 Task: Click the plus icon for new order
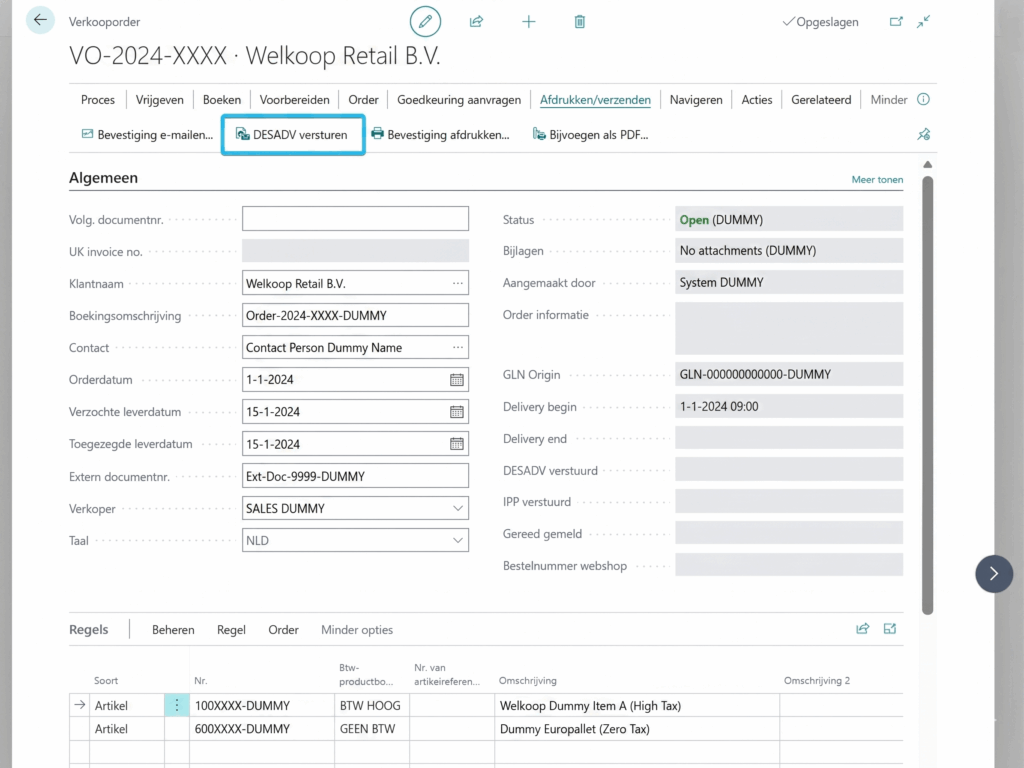click(x=529, y=21)
